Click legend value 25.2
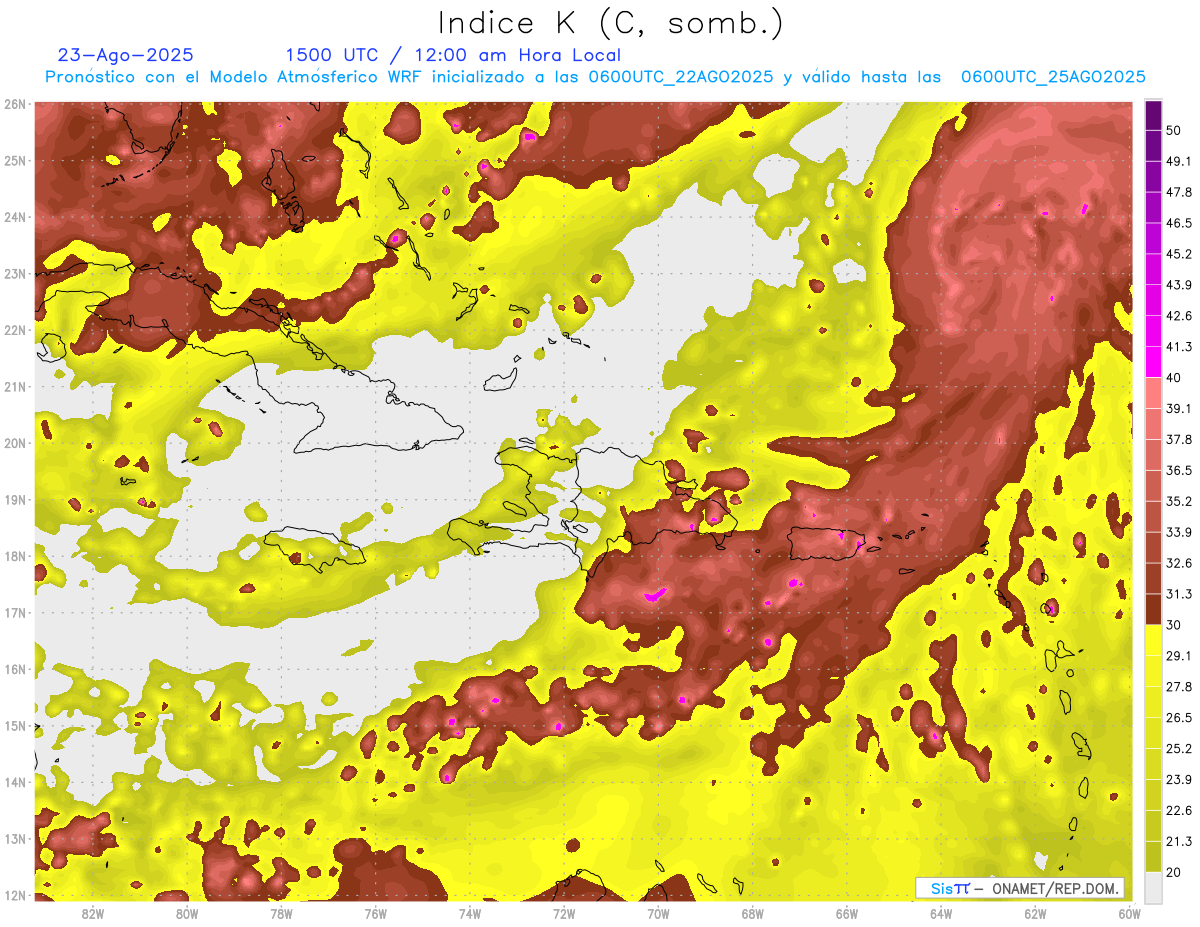Image resolution: width=1200 pixels, height=927 pixels. click(x=1178, y=748)
